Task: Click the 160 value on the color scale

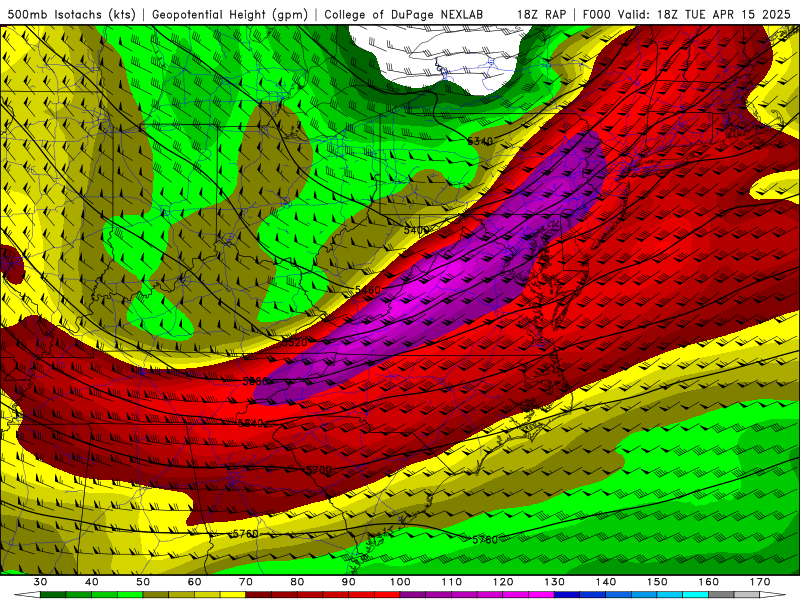Action: [x=709, y=582]
